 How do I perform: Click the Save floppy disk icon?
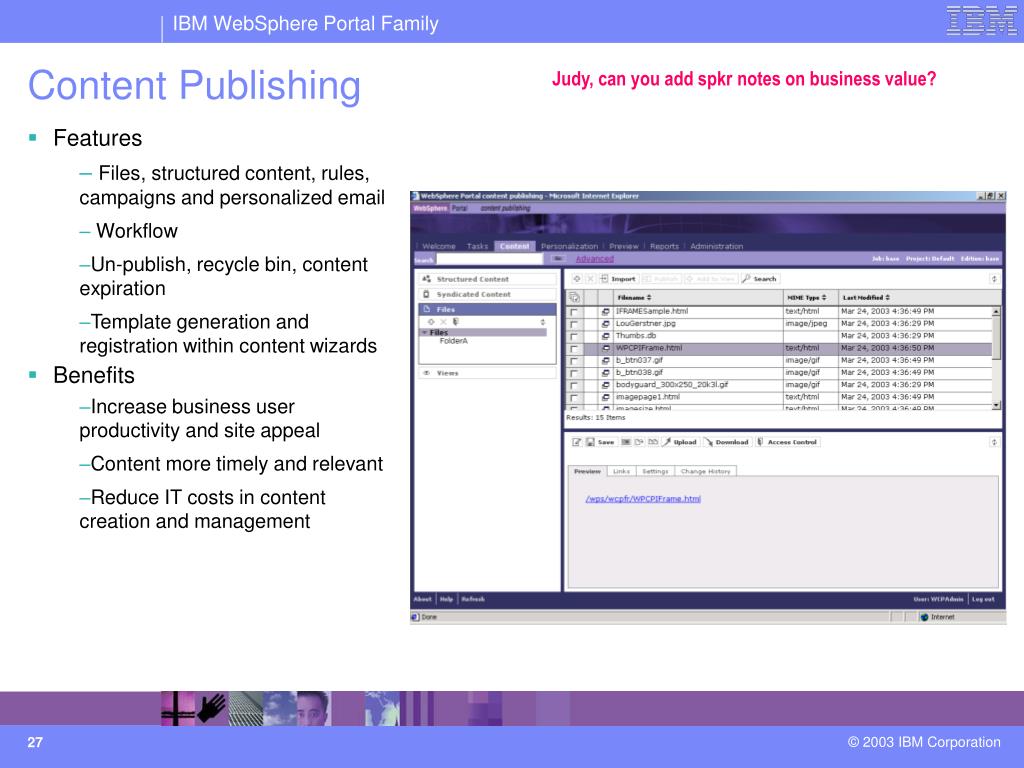pyautogui.click(x=590, y=442)
